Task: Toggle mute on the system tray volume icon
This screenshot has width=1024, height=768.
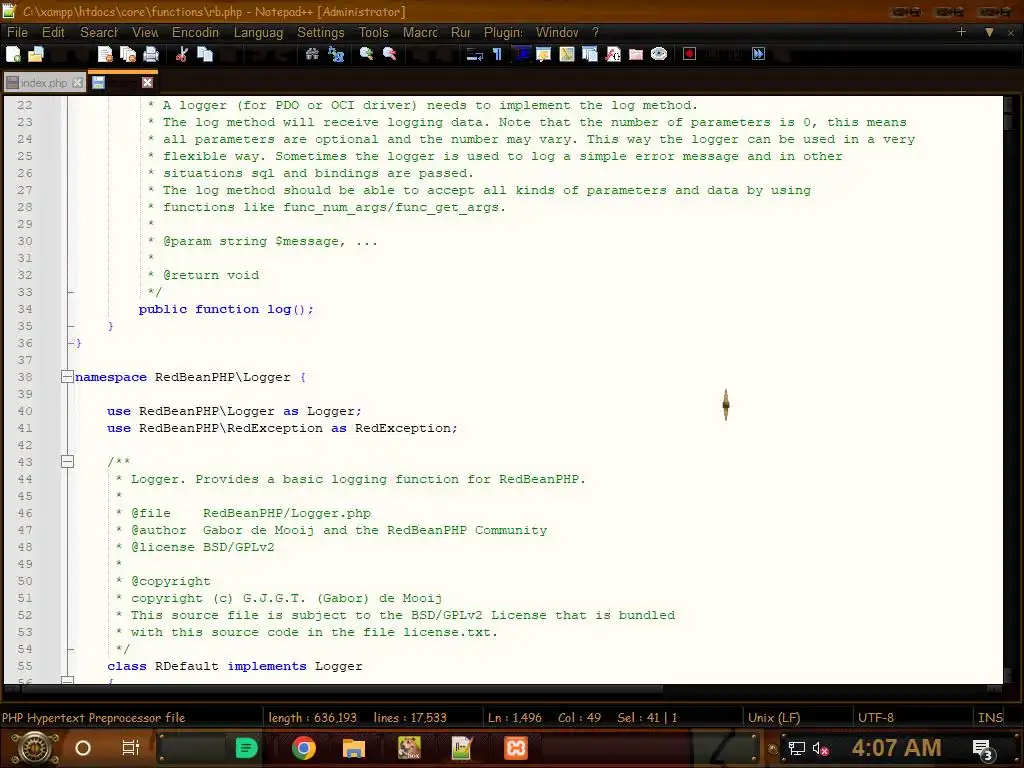Action: [x=820, y=748]
